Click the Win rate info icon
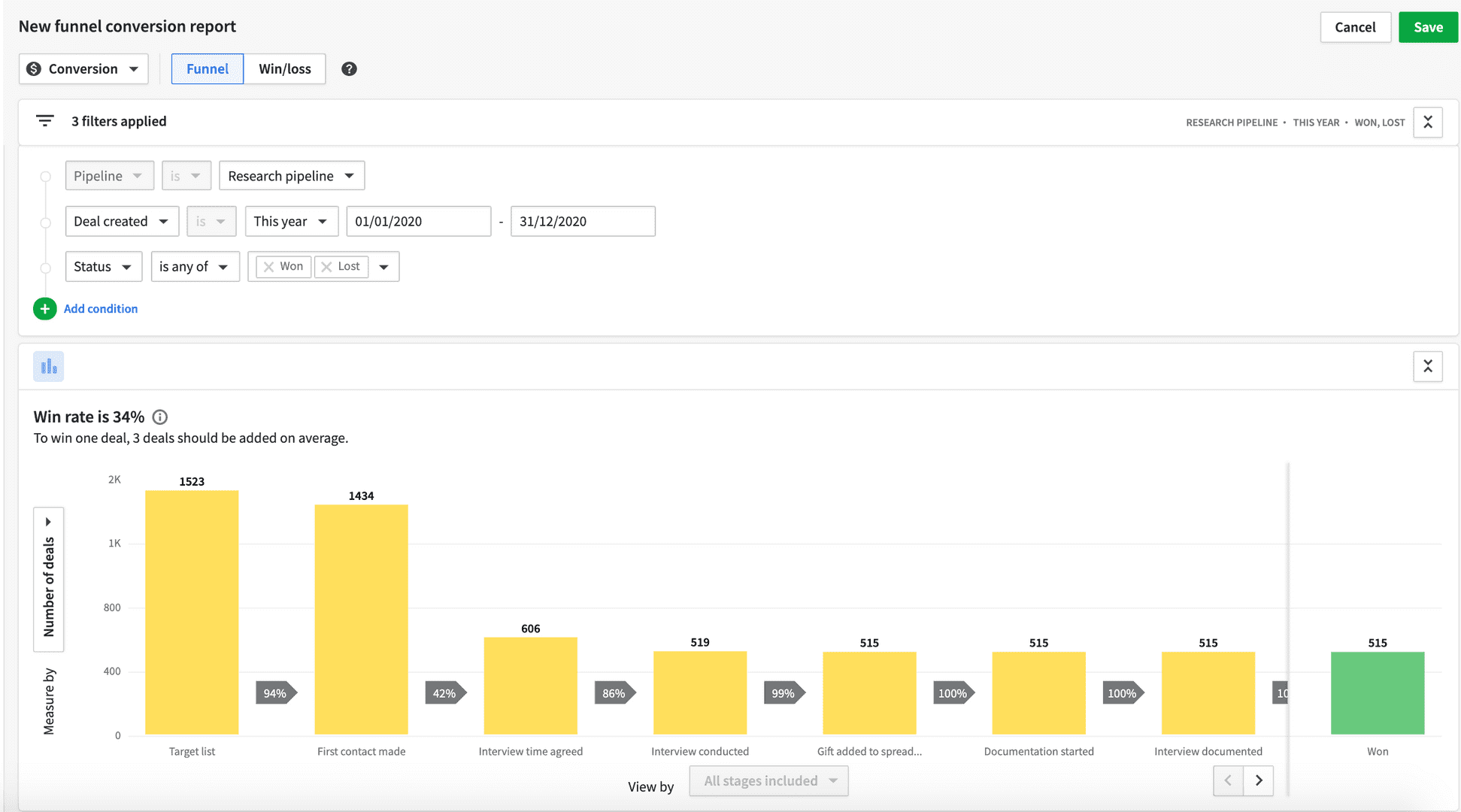Screen dimensions: 1461x812 click(x=160, y=417)
